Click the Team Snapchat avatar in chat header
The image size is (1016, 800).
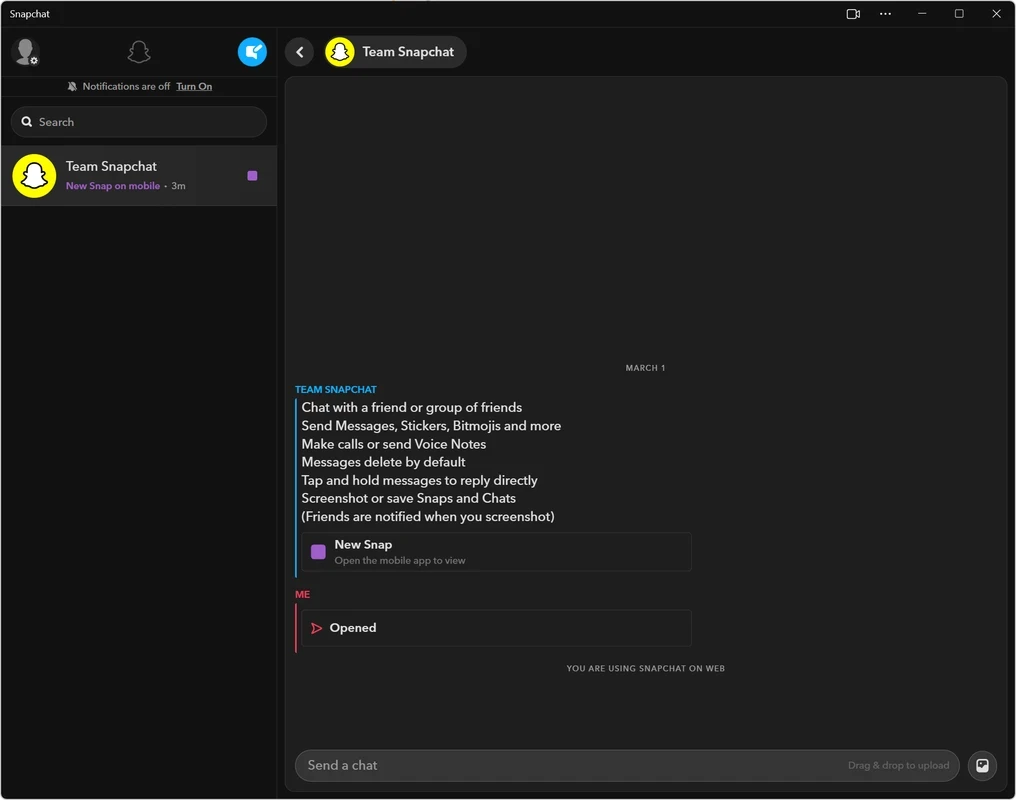coord(340,52)
